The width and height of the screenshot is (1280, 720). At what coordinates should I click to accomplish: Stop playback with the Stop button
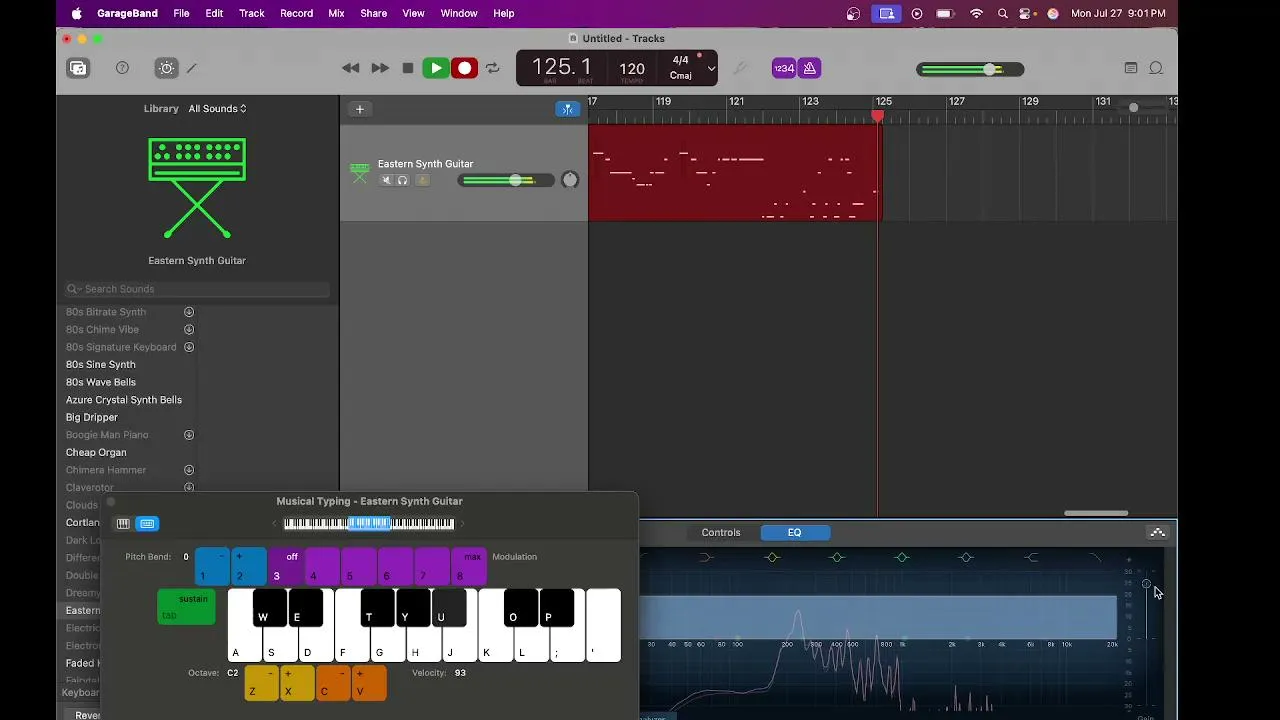(x=408, y=68)
